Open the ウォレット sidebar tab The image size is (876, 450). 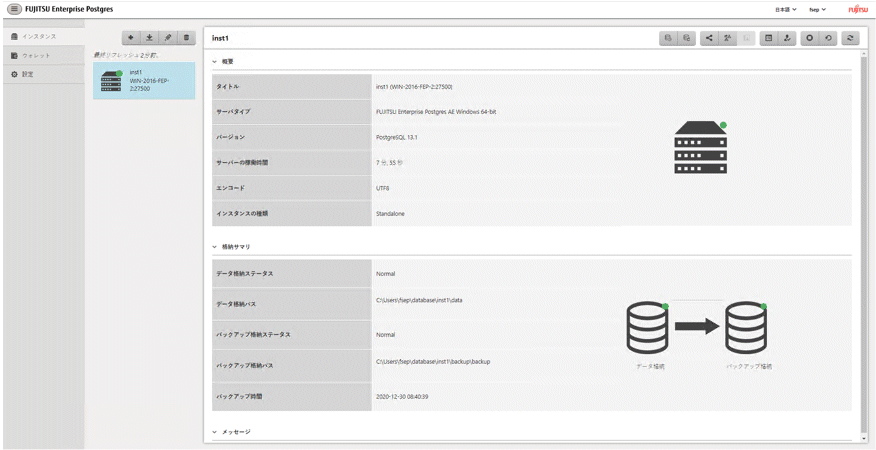(x=44, y=56)
